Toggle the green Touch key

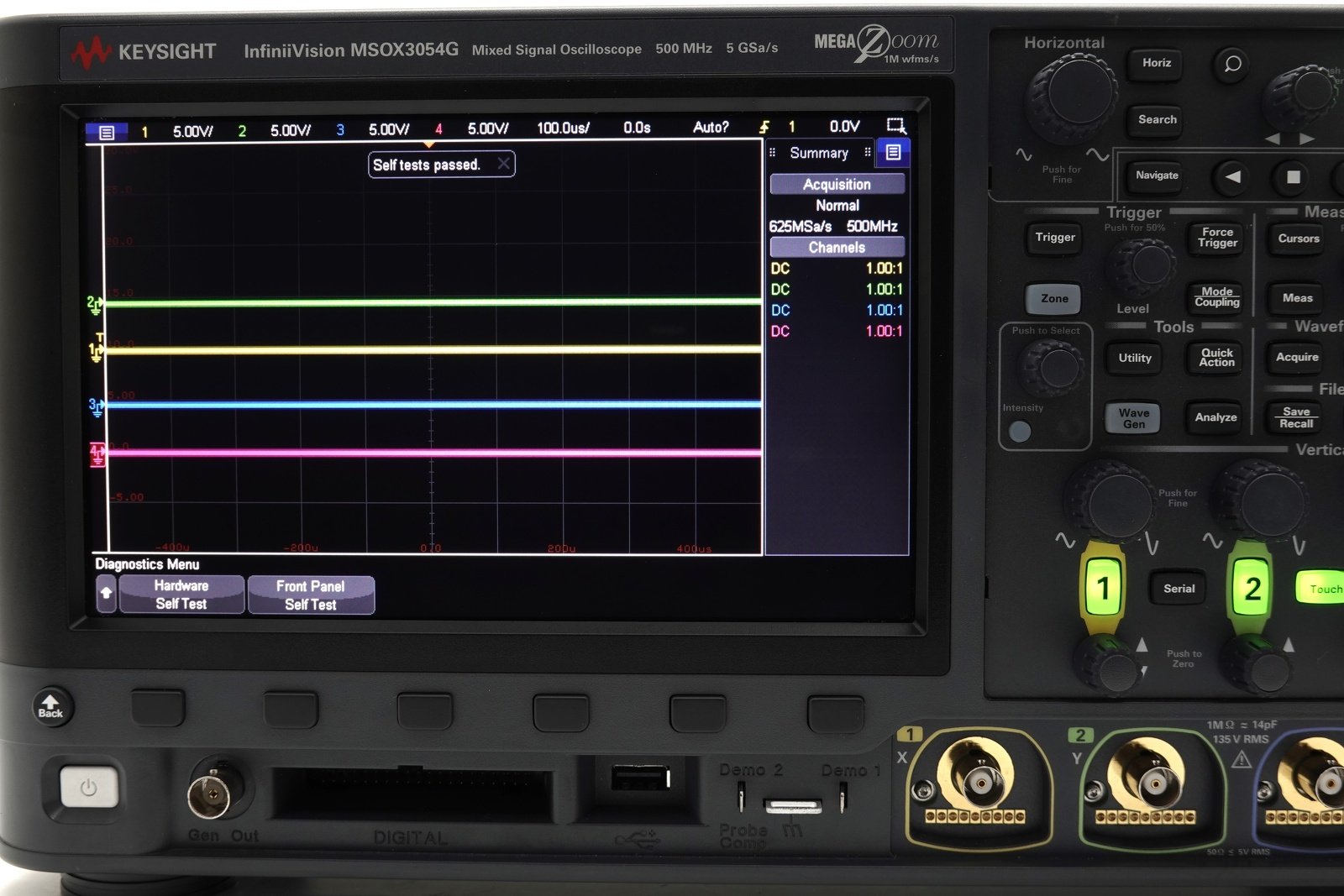click(x=1321, y=589)
